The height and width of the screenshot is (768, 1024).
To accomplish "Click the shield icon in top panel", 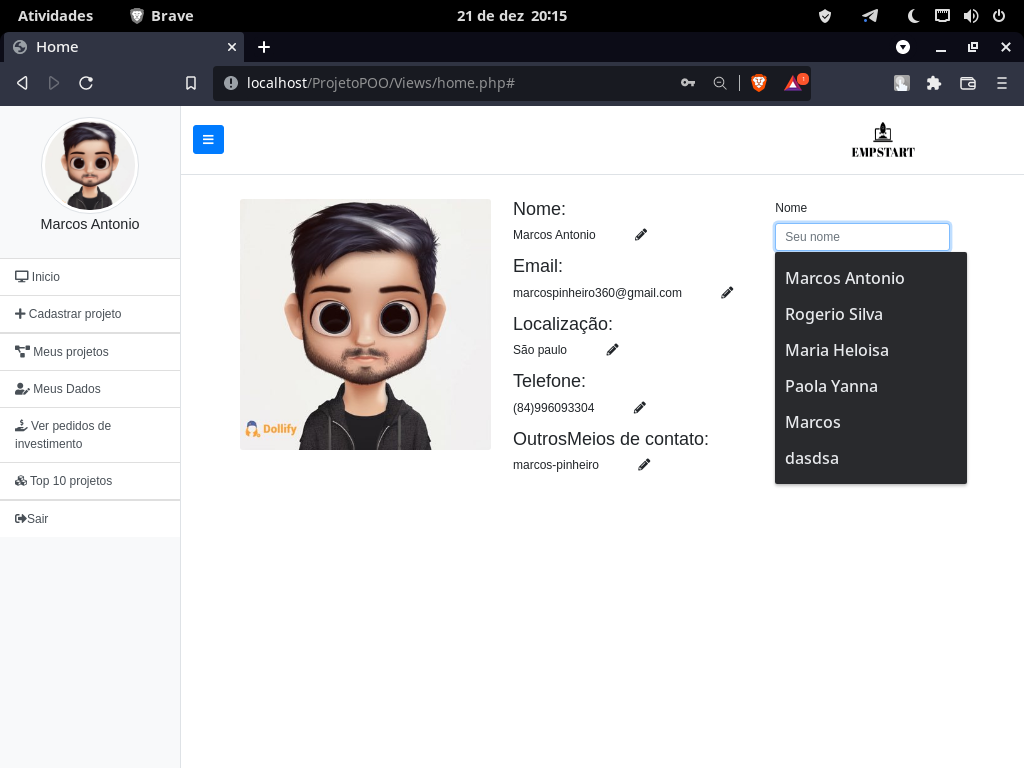I will click(x=825, y=16).
